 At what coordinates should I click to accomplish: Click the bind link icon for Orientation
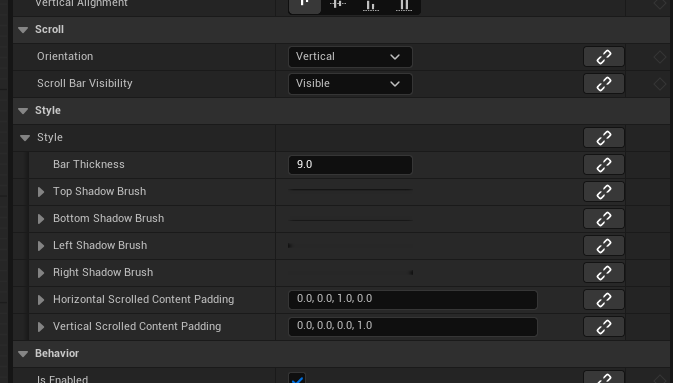[603, 57]
